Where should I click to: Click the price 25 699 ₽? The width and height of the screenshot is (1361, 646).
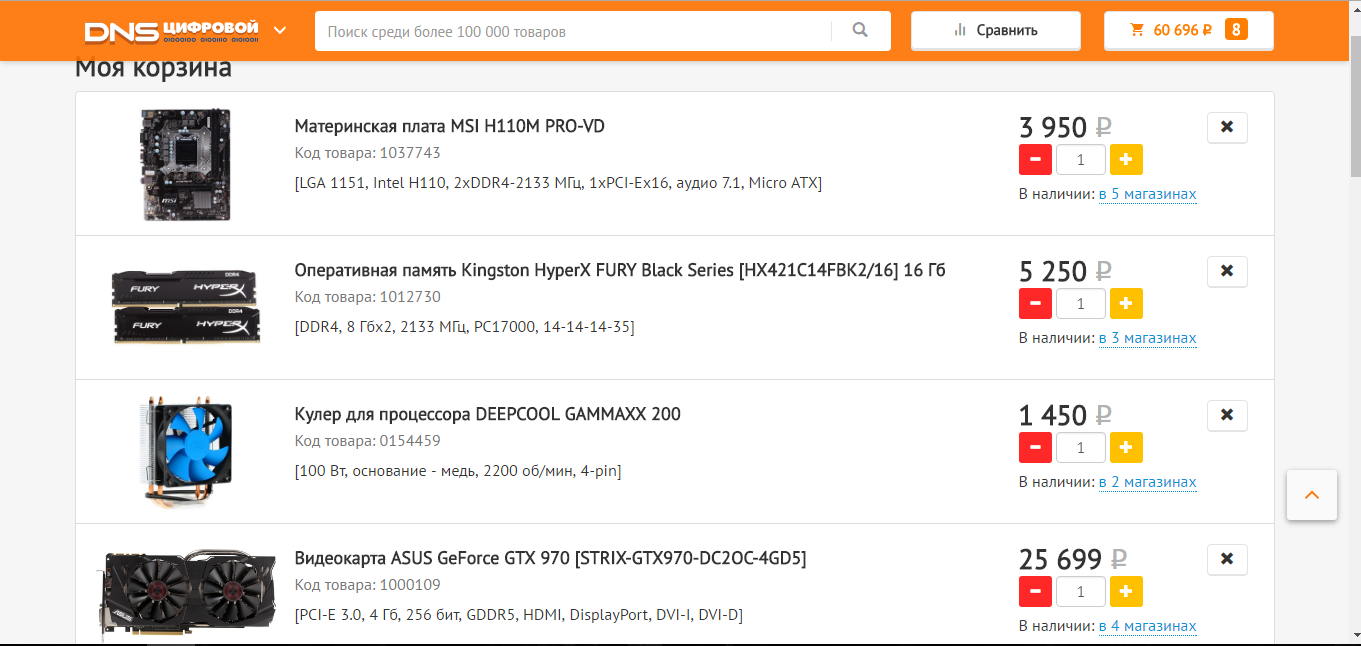tap(1073, 560)
